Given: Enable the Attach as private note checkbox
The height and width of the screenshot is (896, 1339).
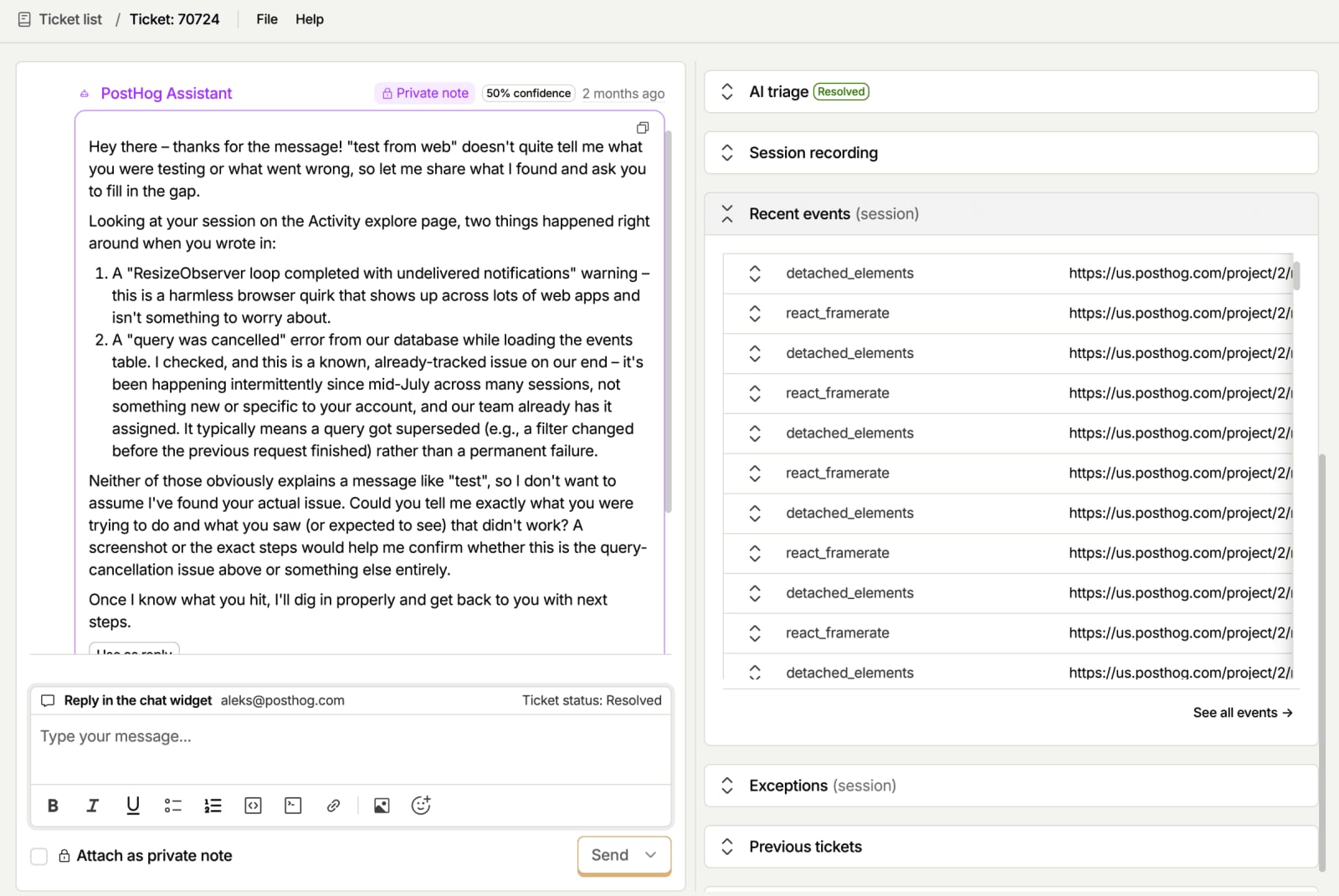Looking at the screenshot, I should [x=38, y=856].
